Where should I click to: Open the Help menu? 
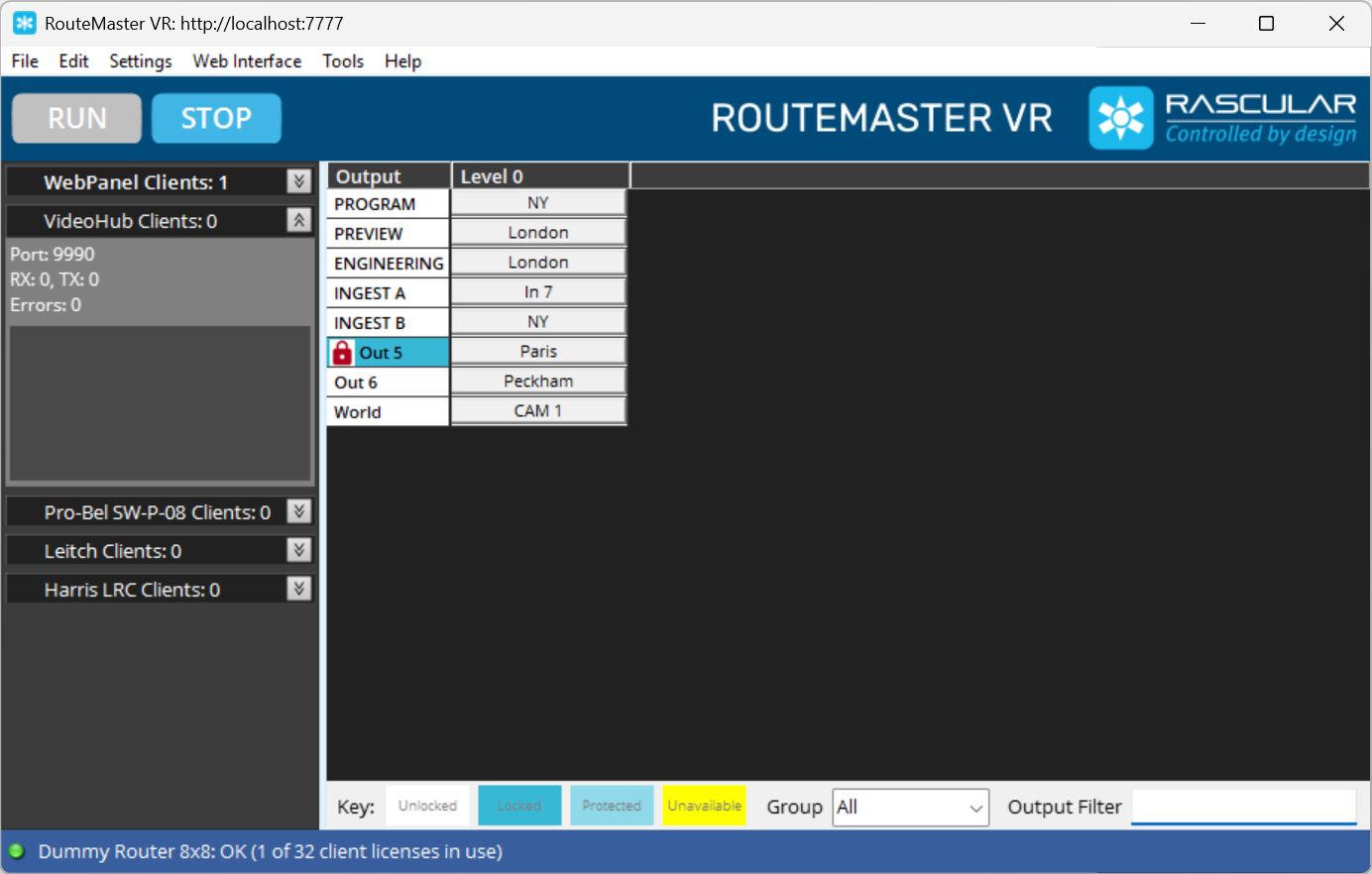[x=402, y=61]
